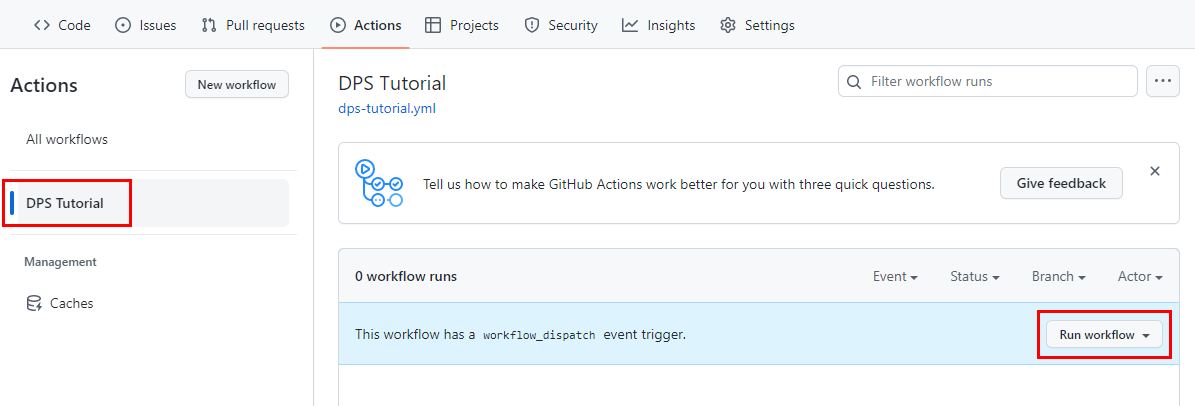Screen dimensions: 1195x406
Task: Click the Code tab icon
Action: [42, 25]
